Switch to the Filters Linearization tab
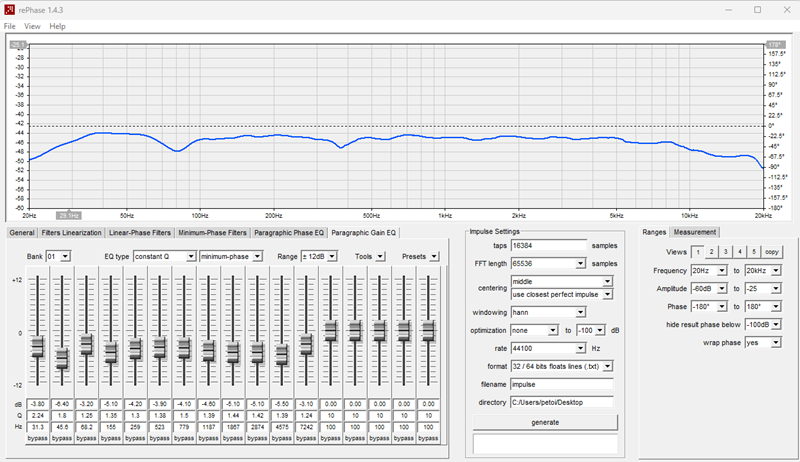The height and width of the screenshot is (462, 800). click(71, 233)
